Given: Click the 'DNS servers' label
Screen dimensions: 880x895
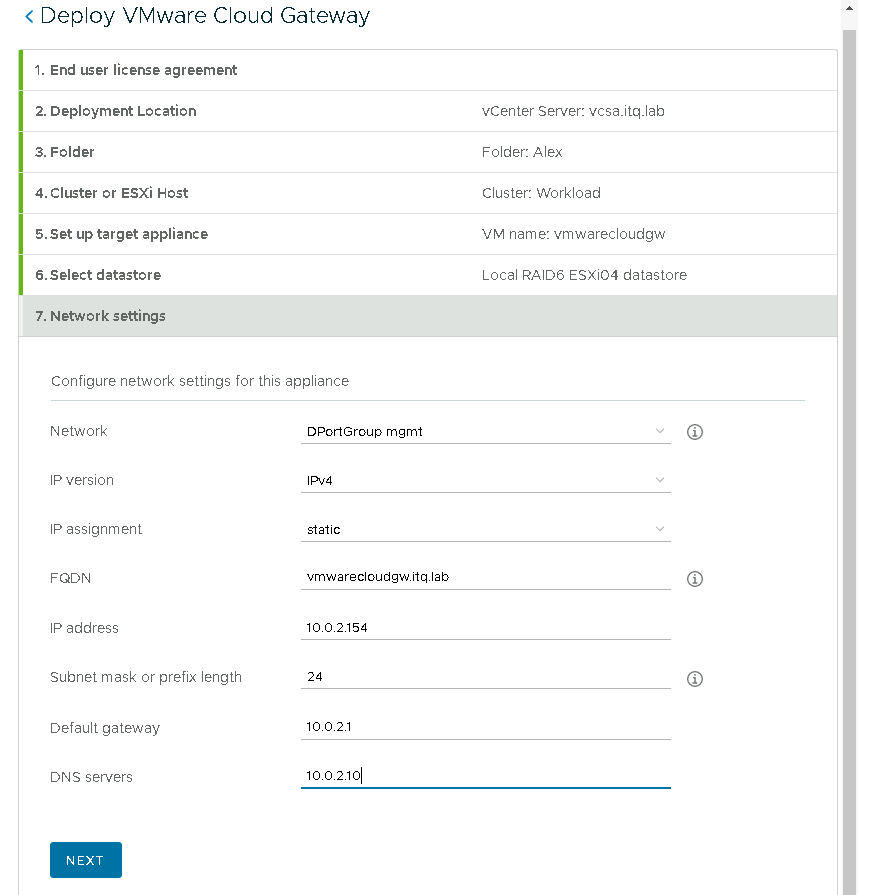Looking at the screenshot, I should [x=91, y=777].
